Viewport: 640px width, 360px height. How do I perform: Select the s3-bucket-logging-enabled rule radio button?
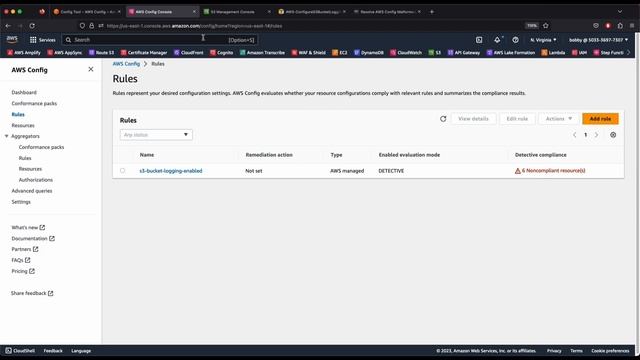[122, 171]
